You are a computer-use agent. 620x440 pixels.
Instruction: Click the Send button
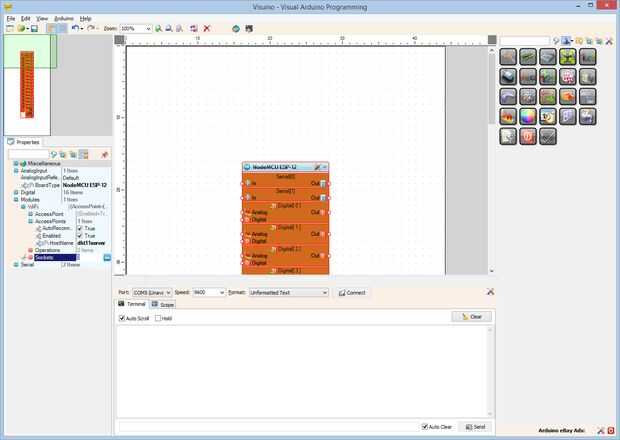(x=475, y=427)
